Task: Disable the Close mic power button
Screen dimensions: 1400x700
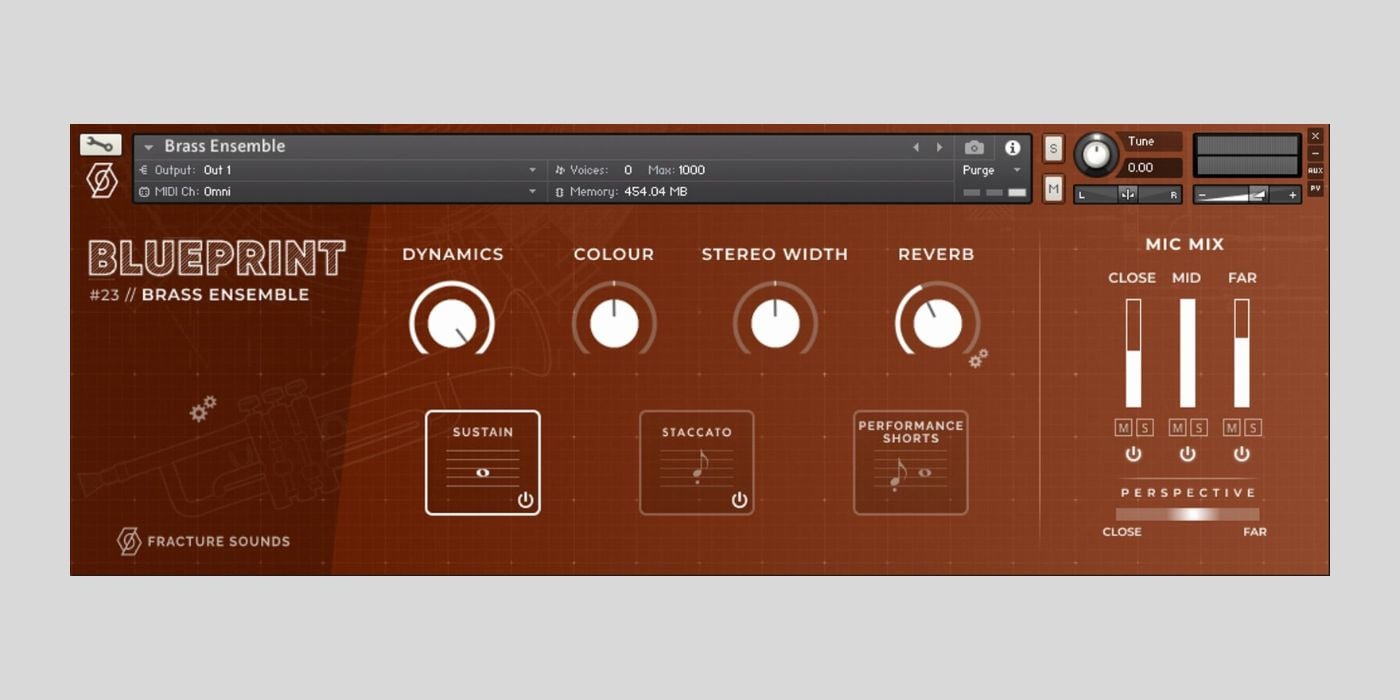Action: [x=1133, y=454]
